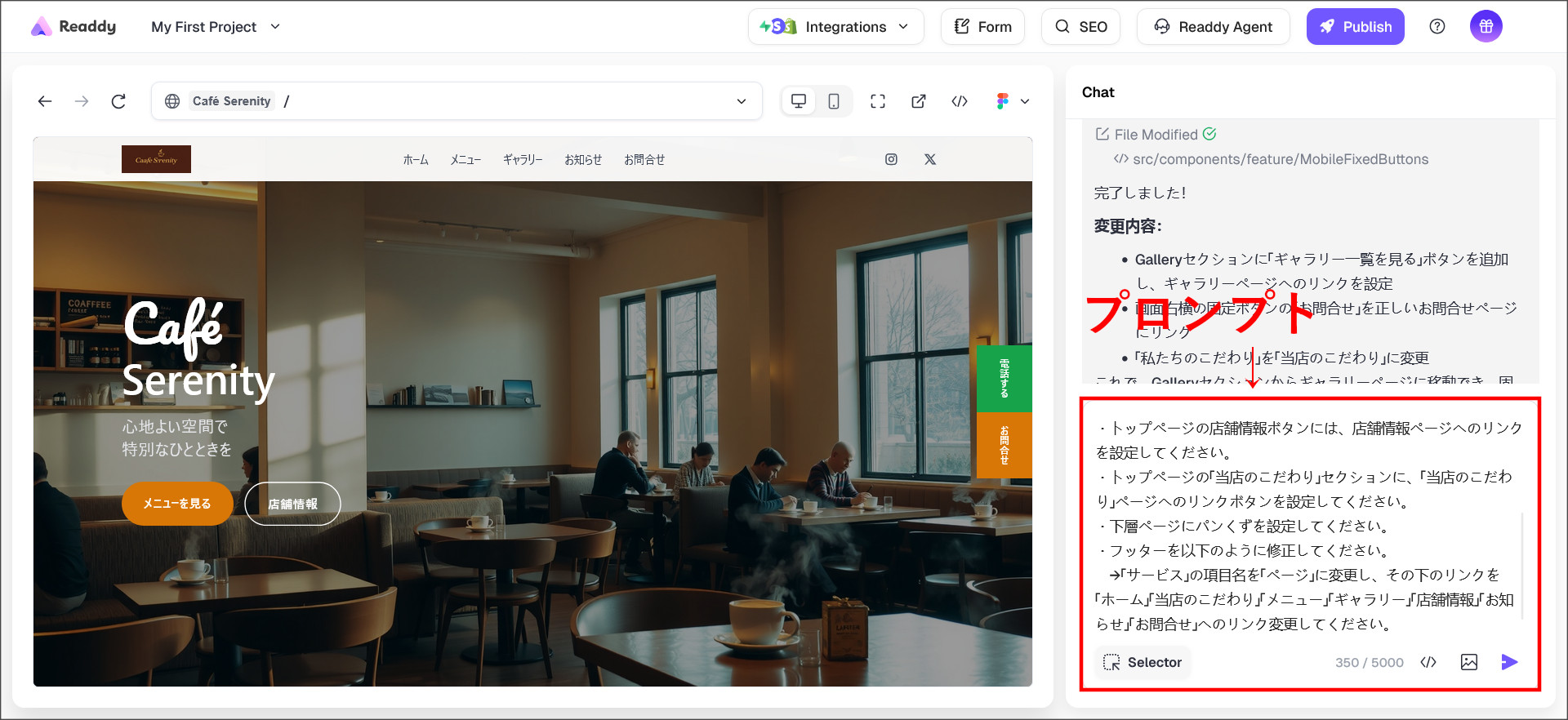The width and height of the screenshot is (1568, 720).
Task: Activate the Selector tool in chat
Action: click(1143, 662)
